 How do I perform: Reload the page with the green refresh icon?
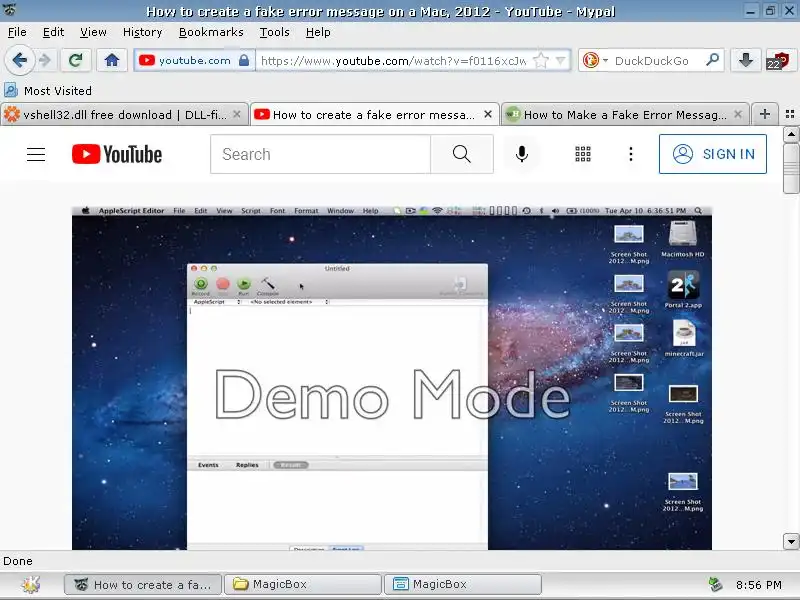(x=76, y=61)
